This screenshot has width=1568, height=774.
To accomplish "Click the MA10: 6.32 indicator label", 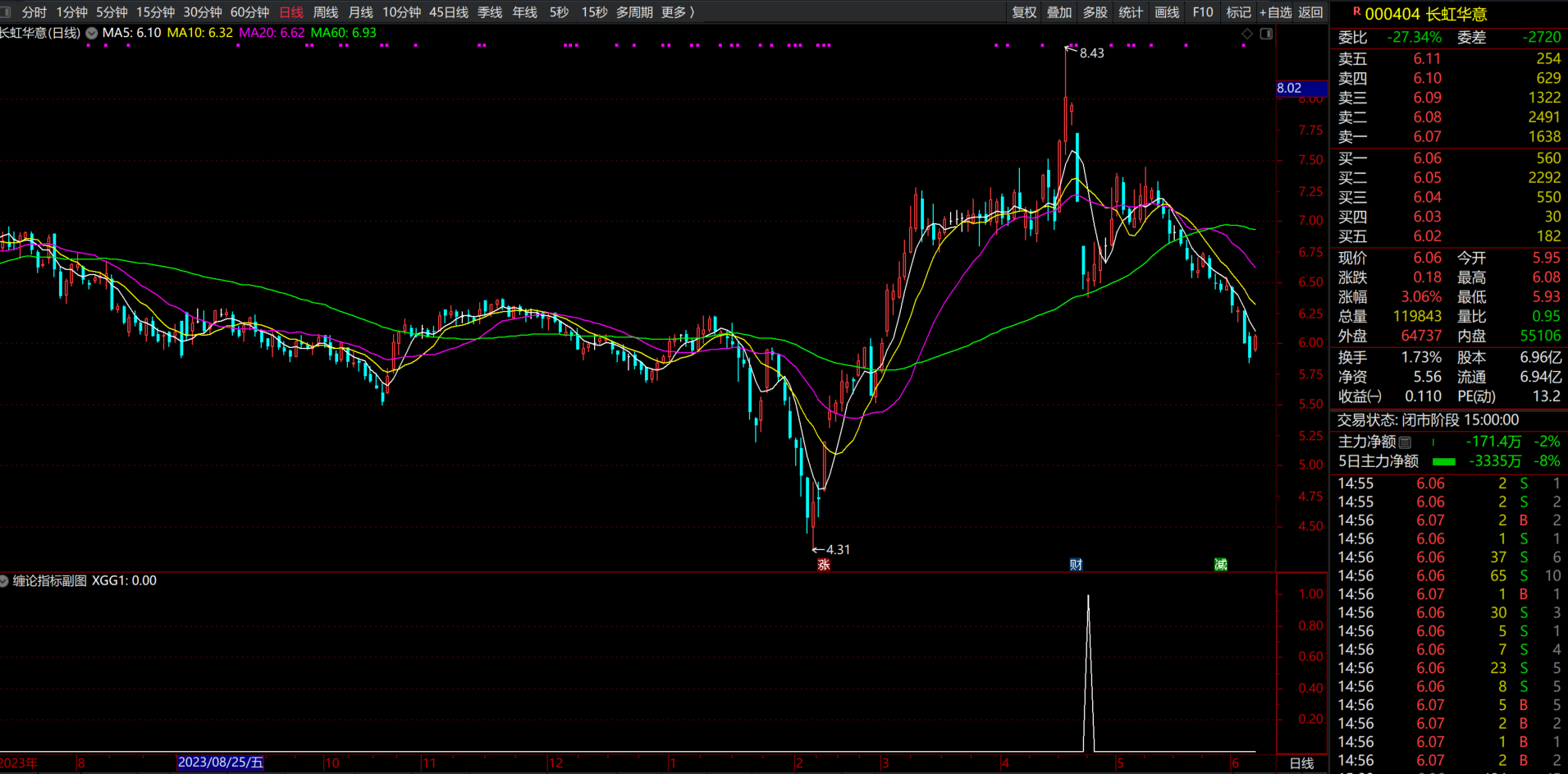I will [199, 33].
